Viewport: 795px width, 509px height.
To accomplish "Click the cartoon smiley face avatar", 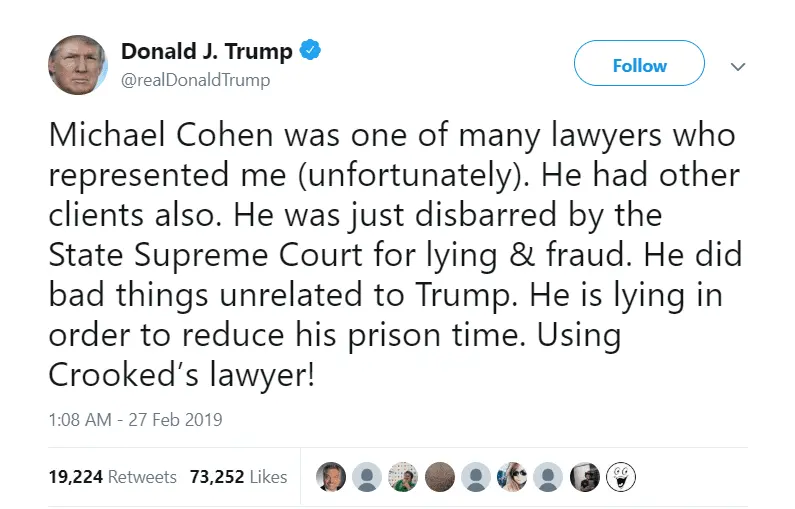I will pyautogui.click(x=620, y=477).
